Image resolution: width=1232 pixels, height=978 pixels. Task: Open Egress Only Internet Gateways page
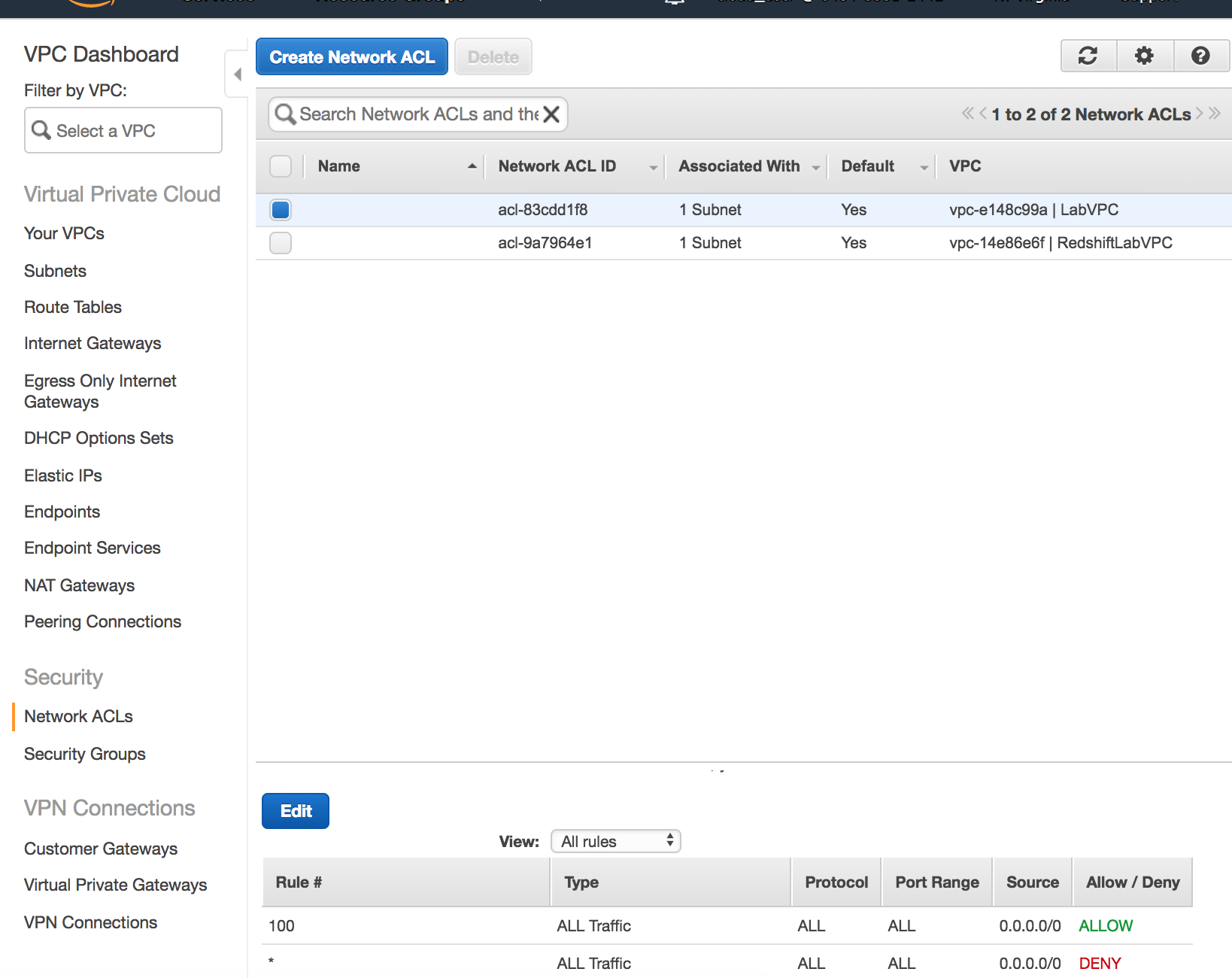click(x=100, y=391)
